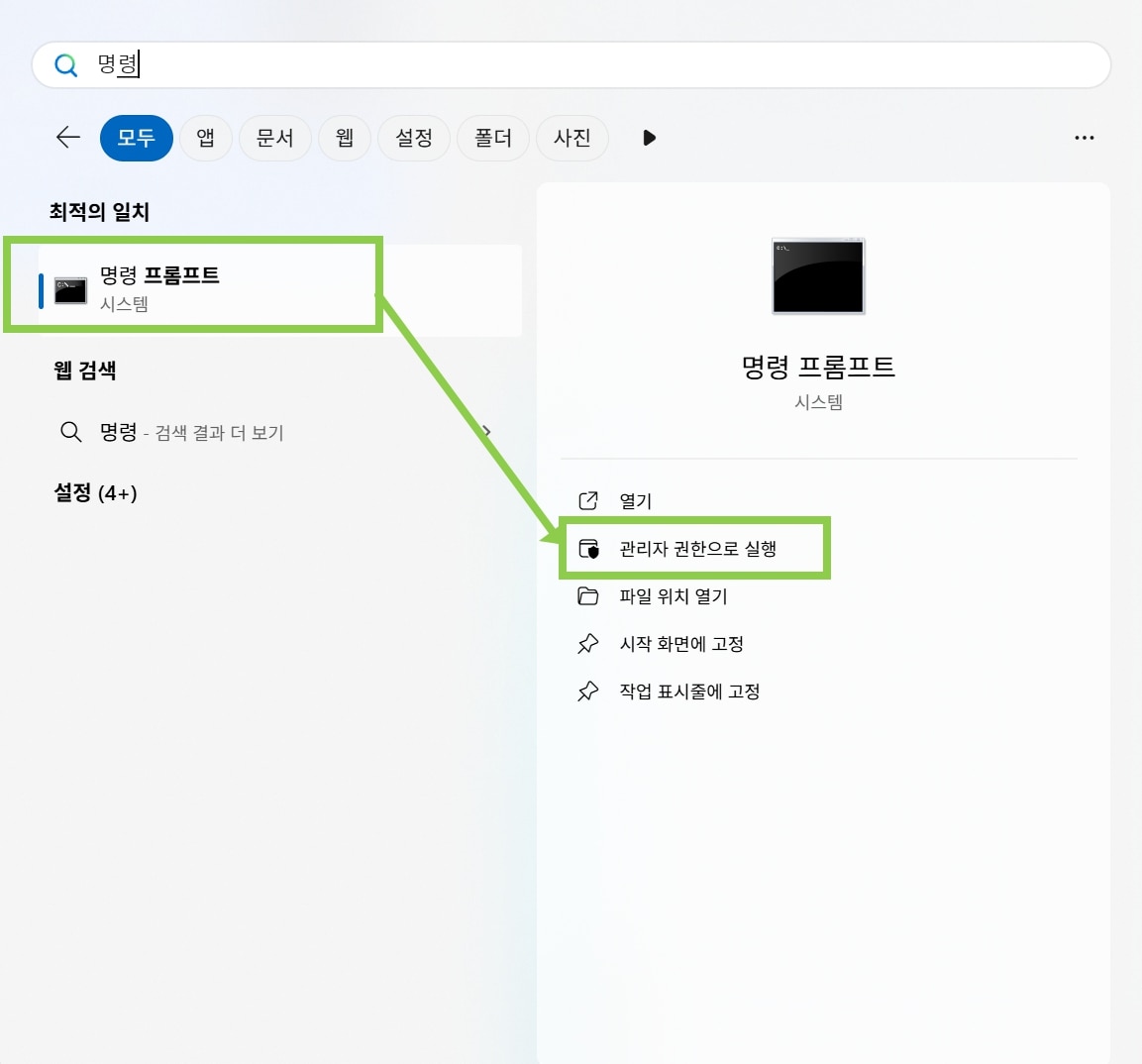1142x1064 pixels.
Task: Switch to the 웹 filter tab
Action: [345, 138]
